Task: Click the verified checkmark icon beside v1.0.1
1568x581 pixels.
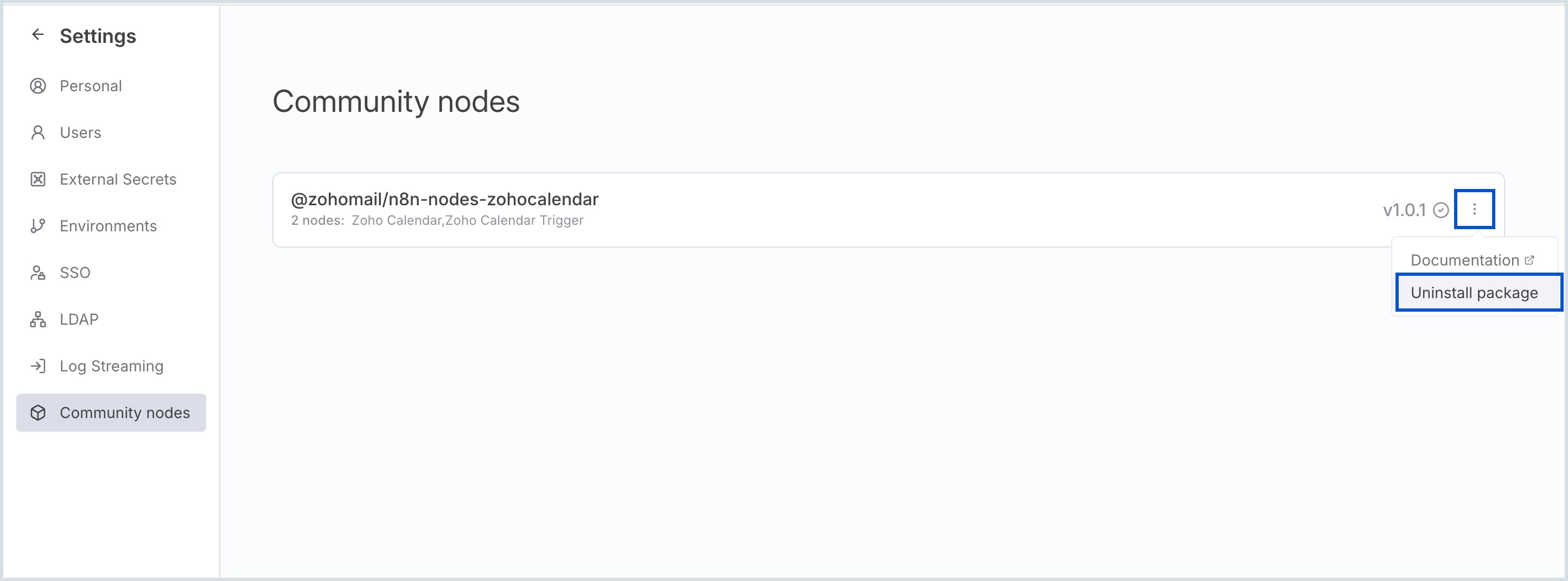Action: [1440, 210]
